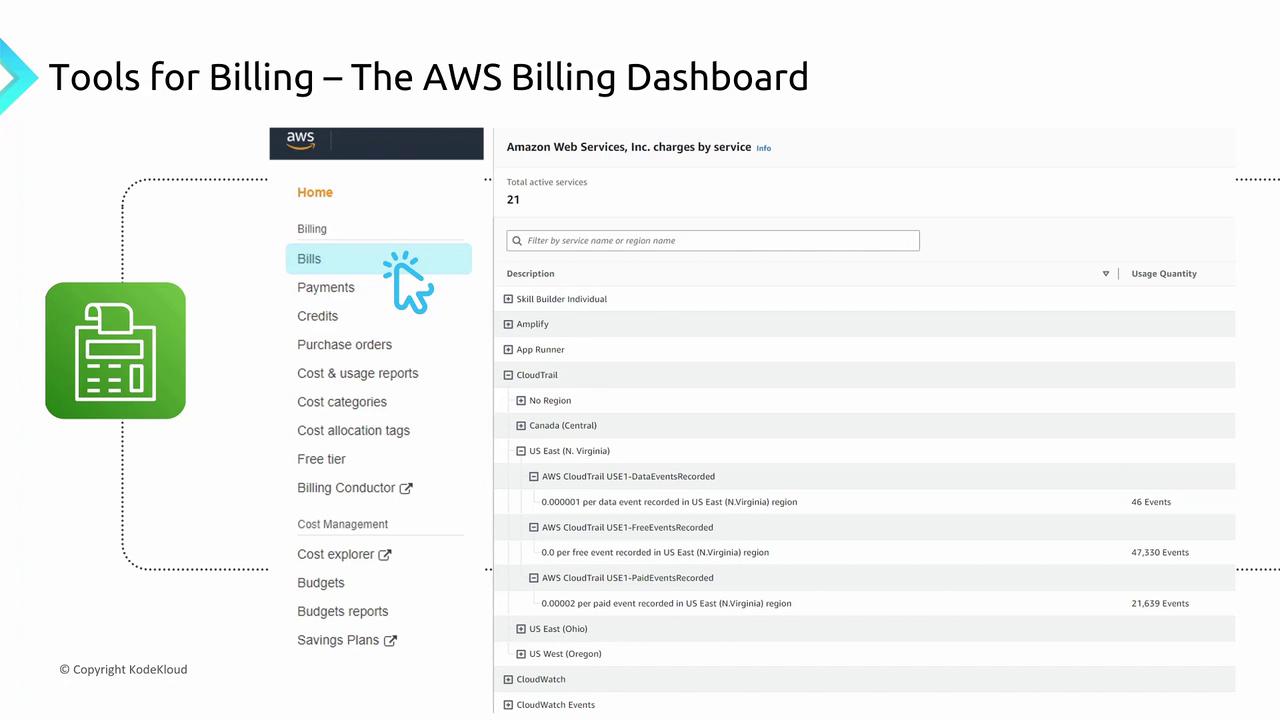Screen dimensions: 1280x720
Task: Click the Description column sort arrow
Action: pos(1106,274)
